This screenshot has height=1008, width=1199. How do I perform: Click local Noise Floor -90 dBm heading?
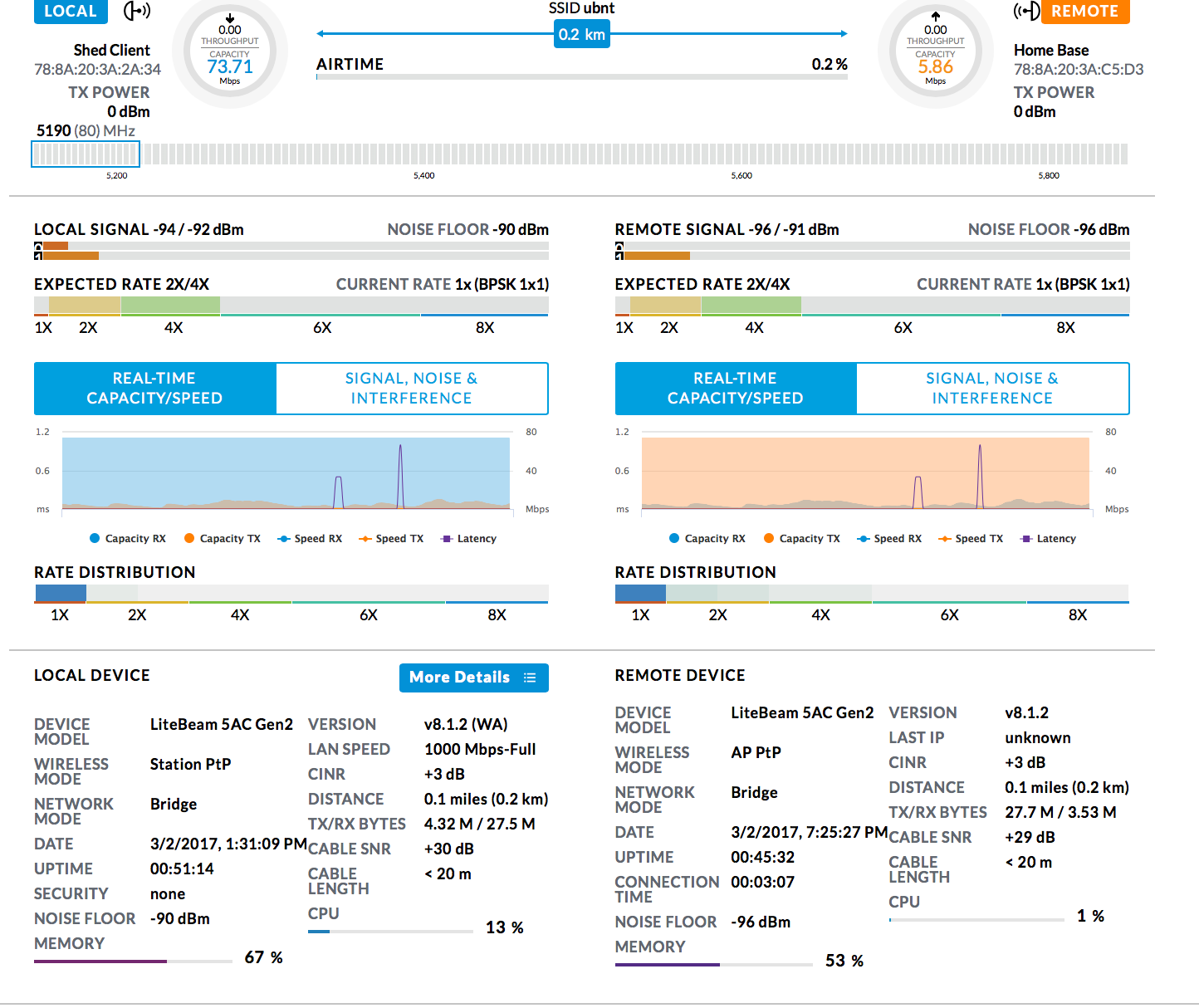(468, 230)
